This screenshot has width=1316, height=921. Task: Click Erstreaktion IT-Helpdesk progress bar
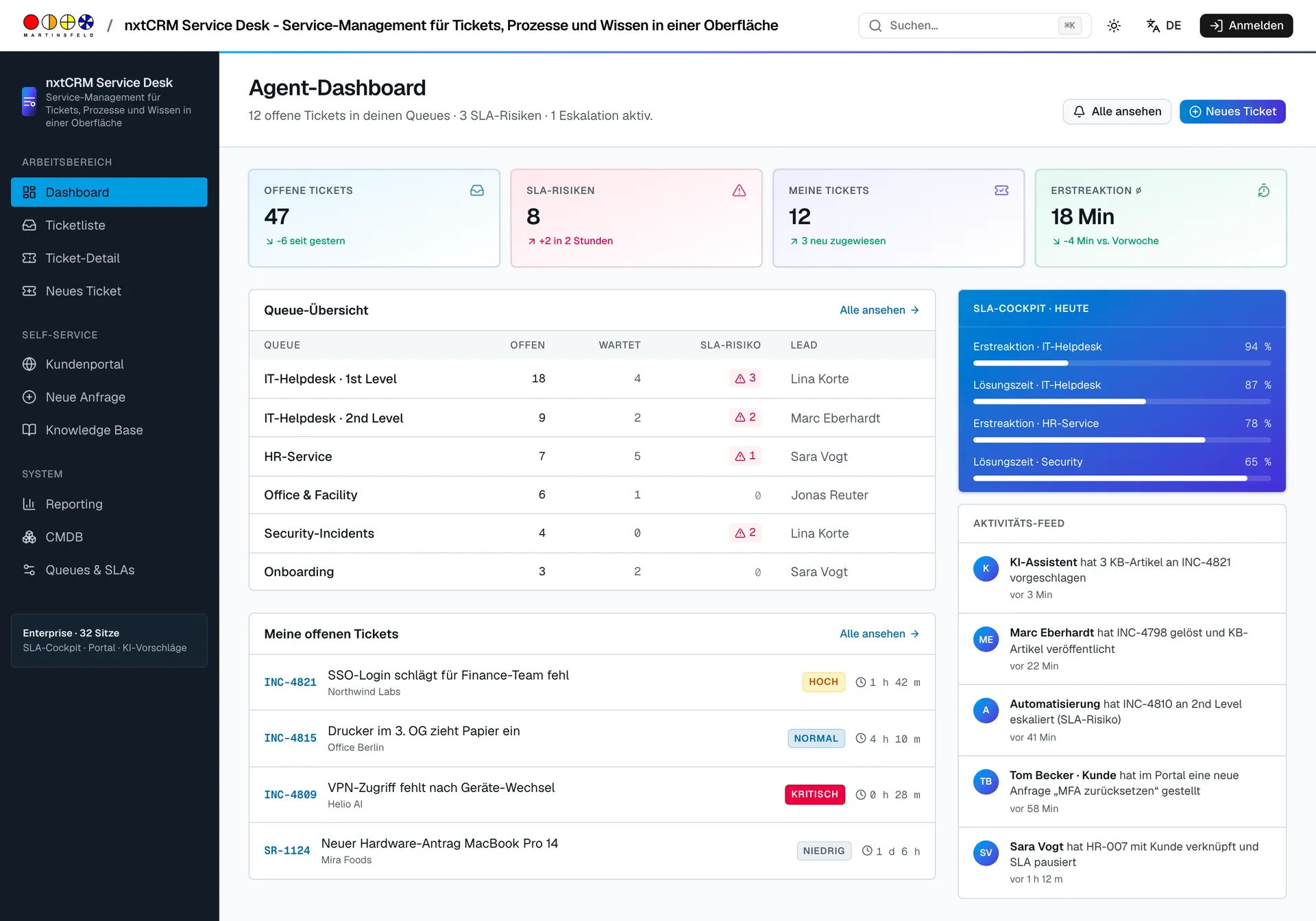click(x=1121, y=363)
